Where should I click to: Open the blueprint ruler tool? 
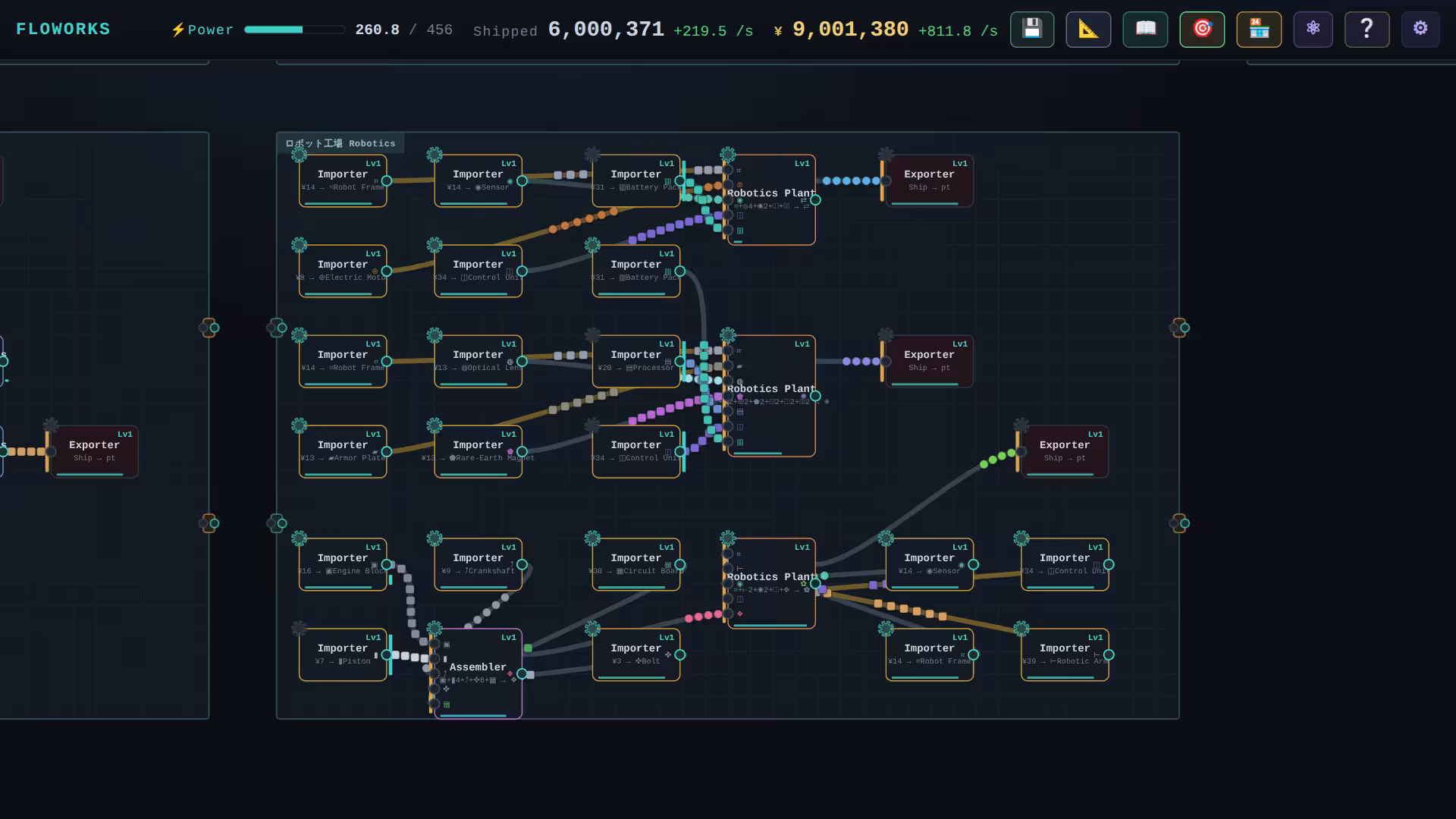coord(1088,30)
